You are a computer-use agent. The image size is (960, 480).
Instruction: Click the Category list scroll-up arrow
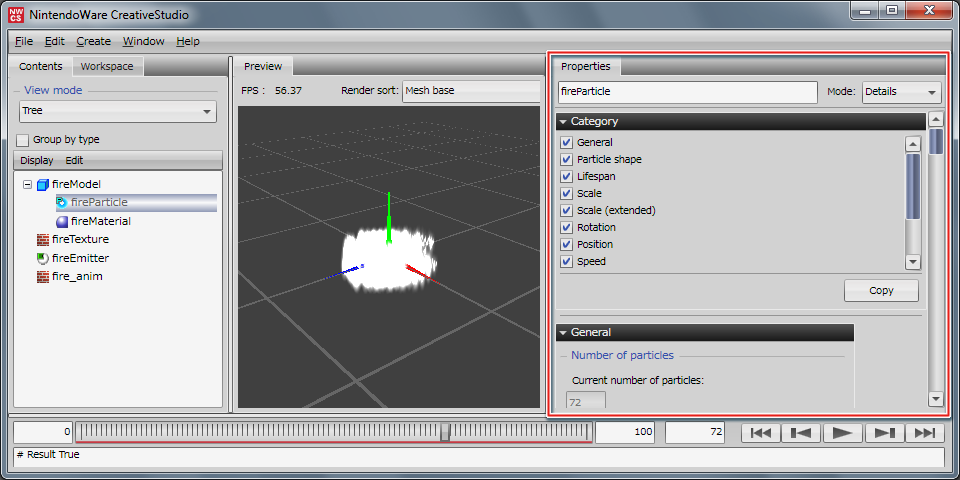(913, 144)
